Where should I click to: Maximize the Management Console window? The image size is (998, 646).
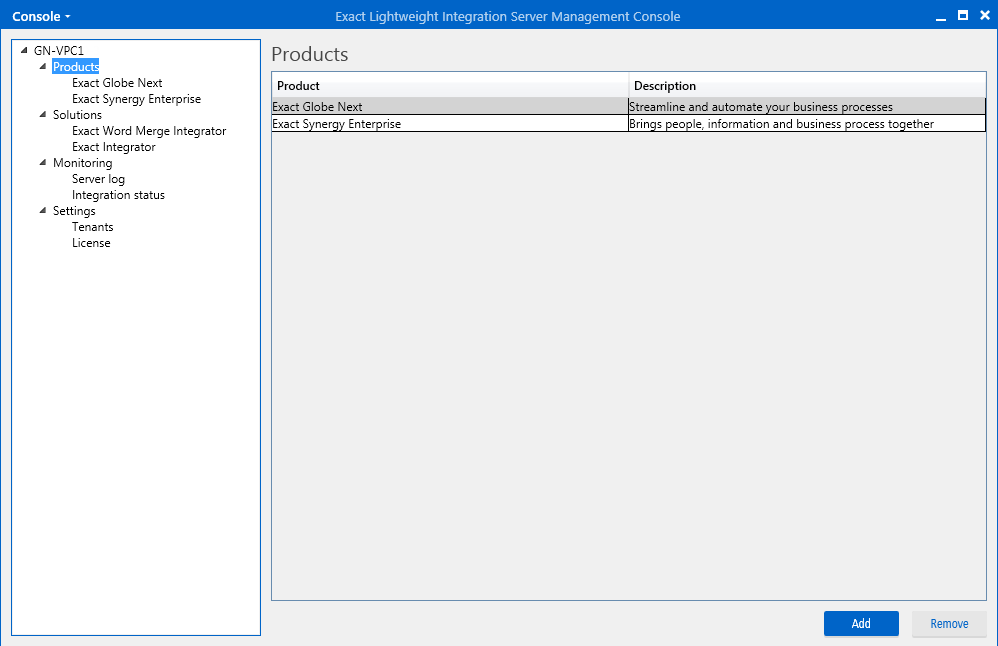point(963,15)
